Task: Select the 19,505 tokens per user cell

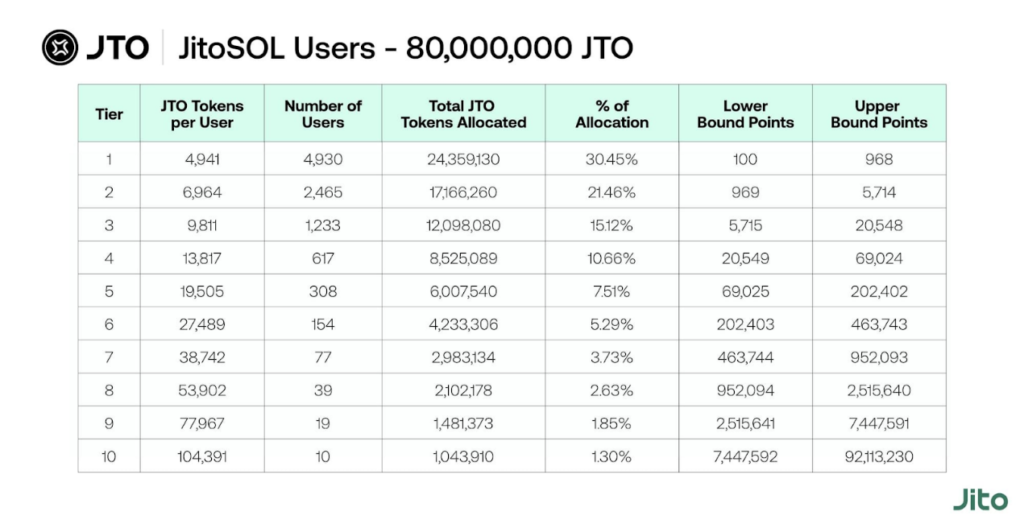Action: coord(202,291)
